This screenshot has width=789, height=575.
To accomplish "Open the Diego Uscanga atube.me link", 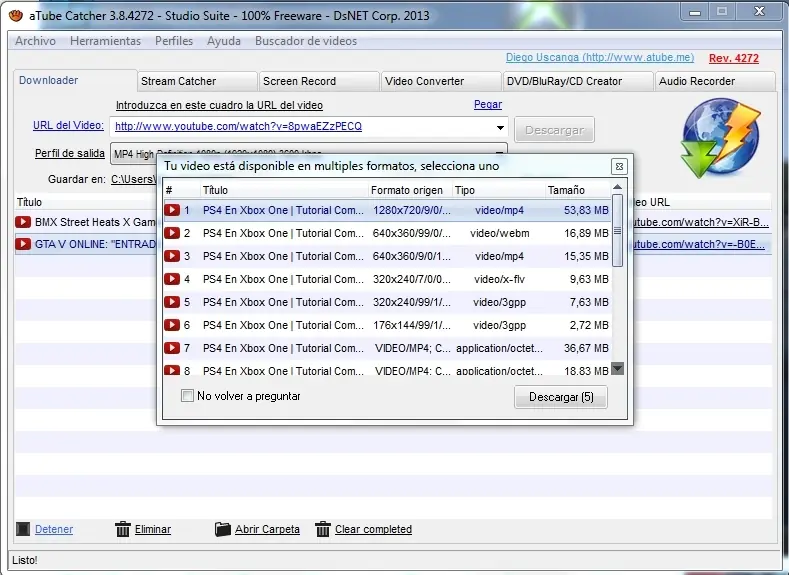I will pos(600,57).
